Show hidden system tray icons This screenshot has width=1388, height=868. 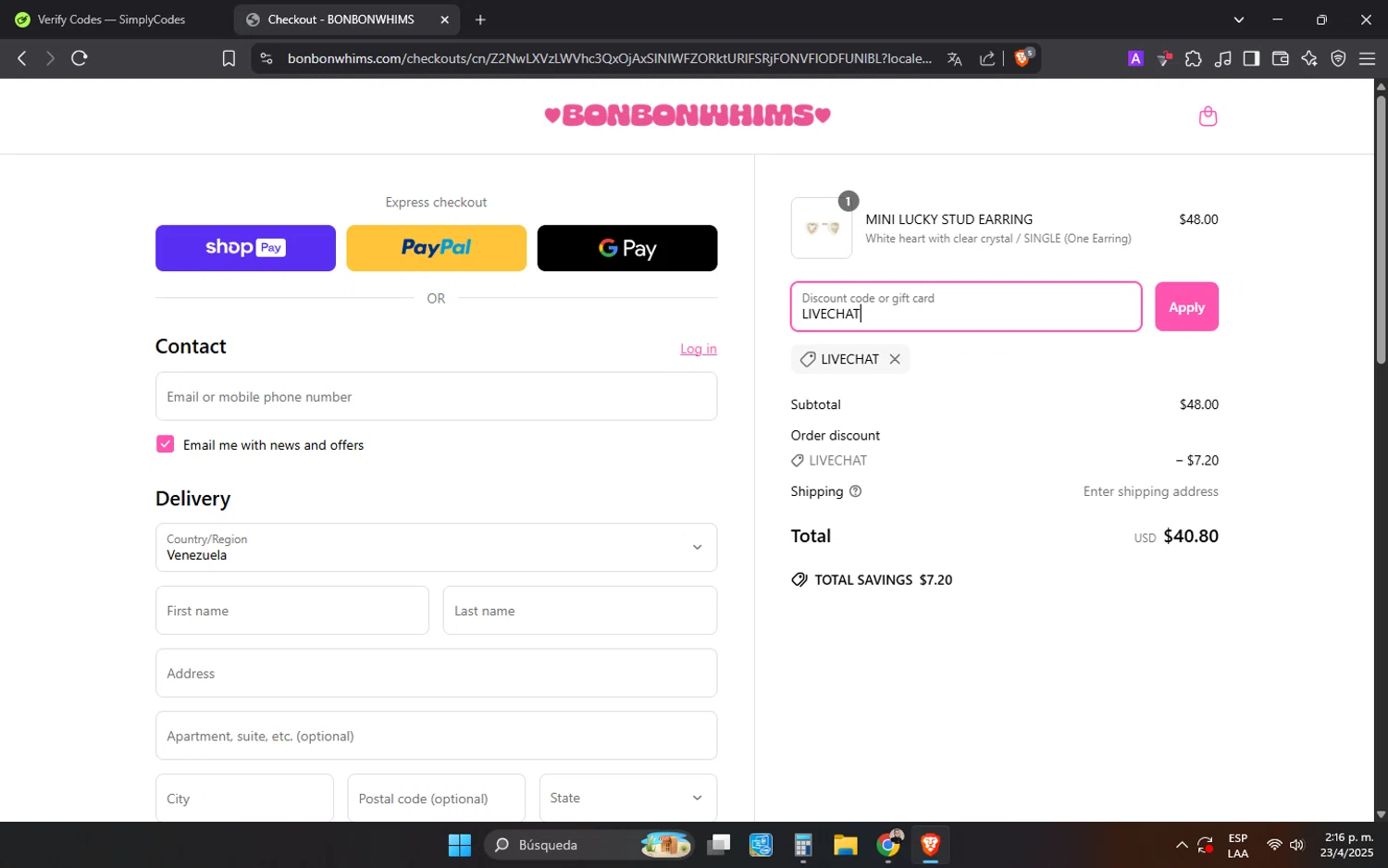[x=1182, y=845]
